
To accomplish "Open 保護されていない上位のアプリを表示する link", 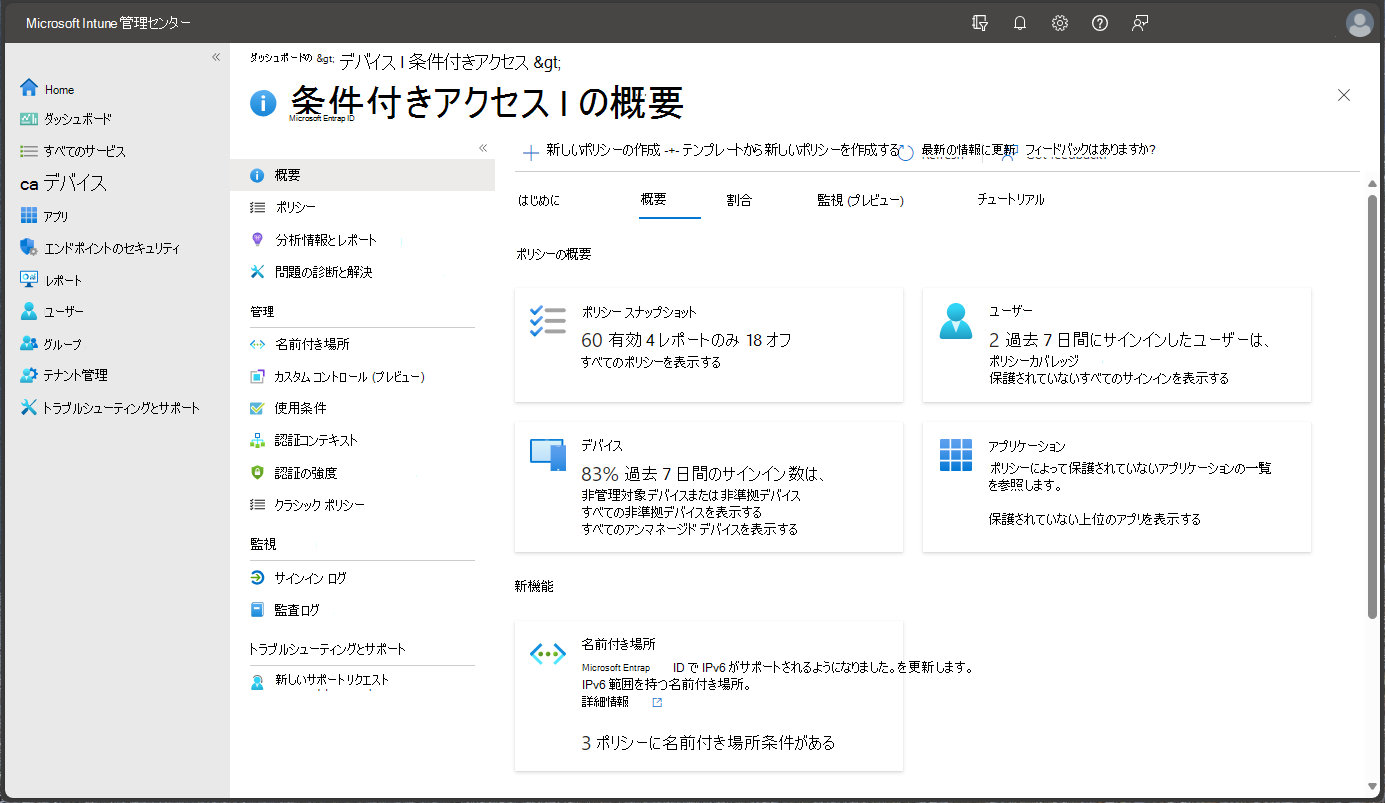I will pyautogui.click(x=1095, y=519).
